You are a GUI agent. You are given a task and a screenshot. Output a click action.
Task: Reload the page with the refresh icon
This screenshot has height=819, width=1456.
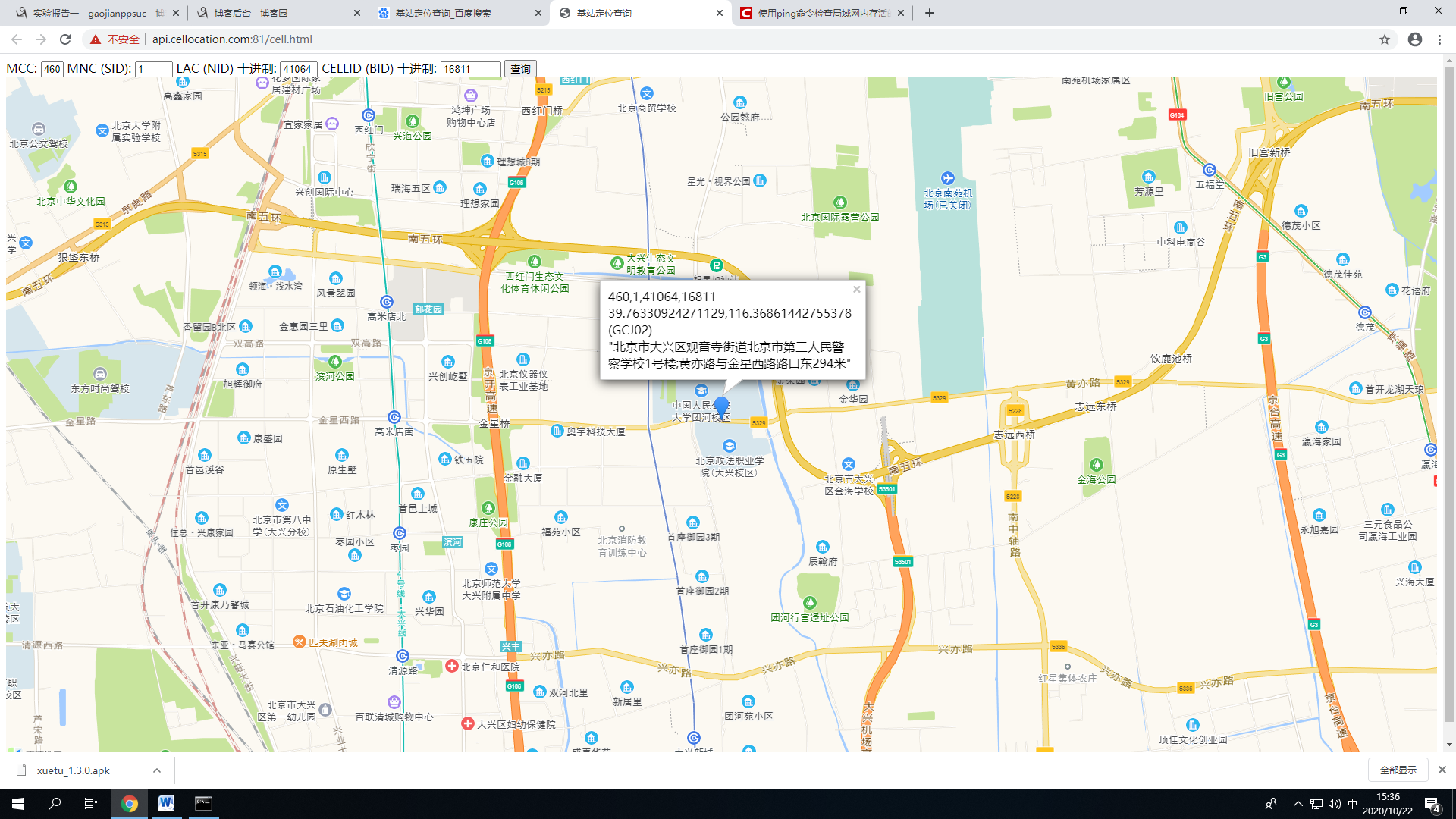click(x=65, y=39)
